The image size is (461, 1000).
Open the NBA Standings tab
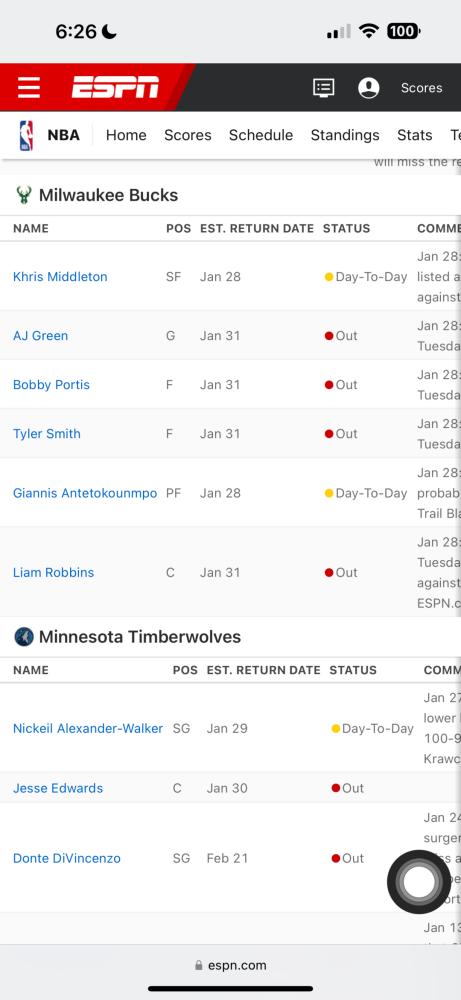tap(345, 135)
